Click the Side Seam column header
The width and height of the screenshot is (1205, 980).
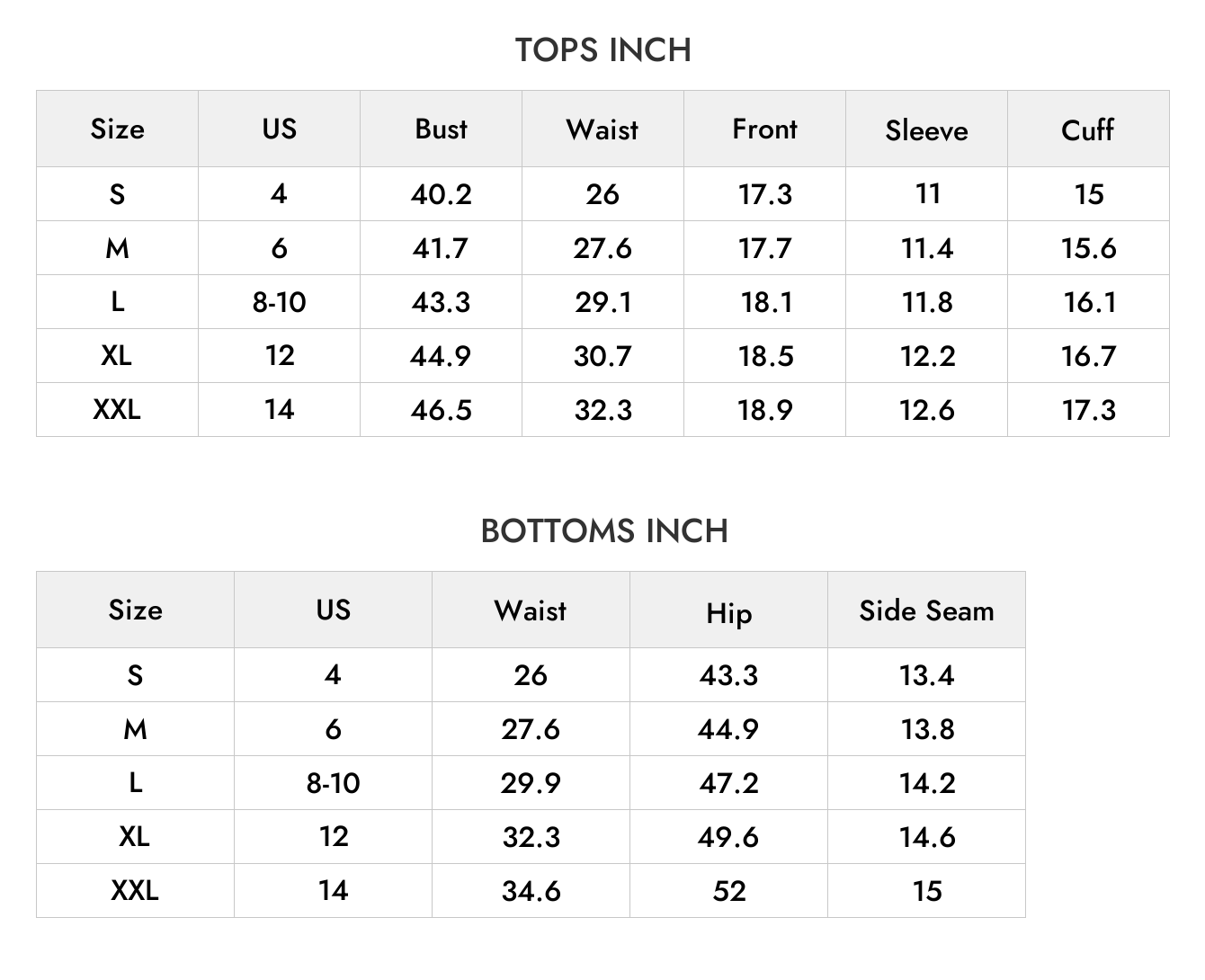click(x=926, y=610)
